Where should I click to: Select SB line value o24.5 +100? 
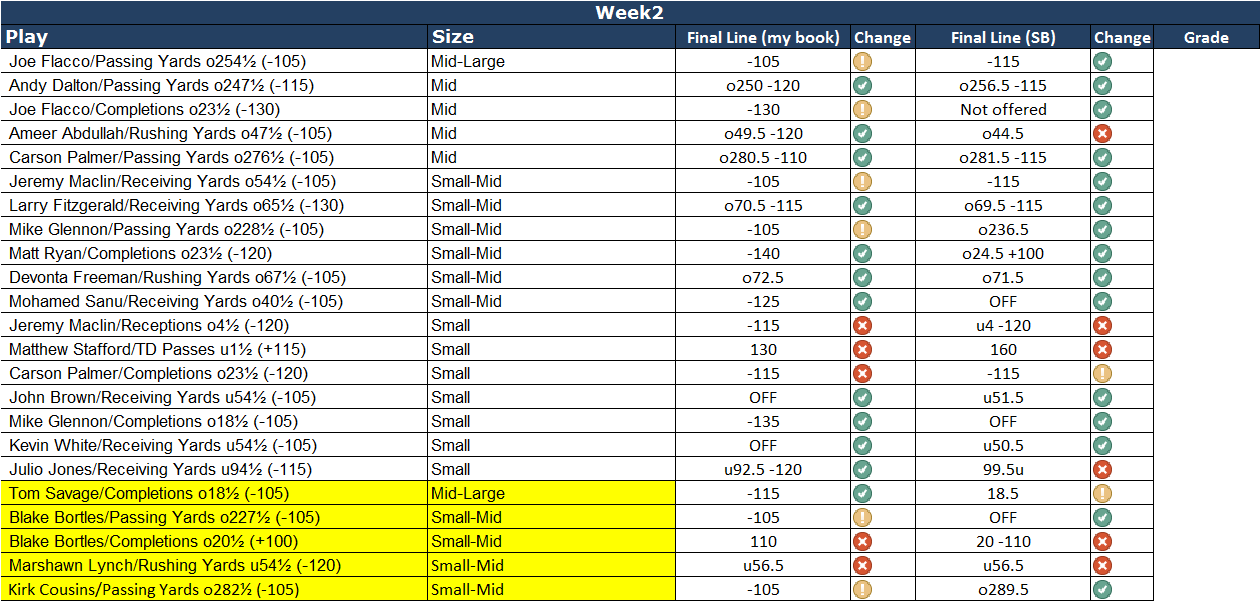click(1003, 253)
